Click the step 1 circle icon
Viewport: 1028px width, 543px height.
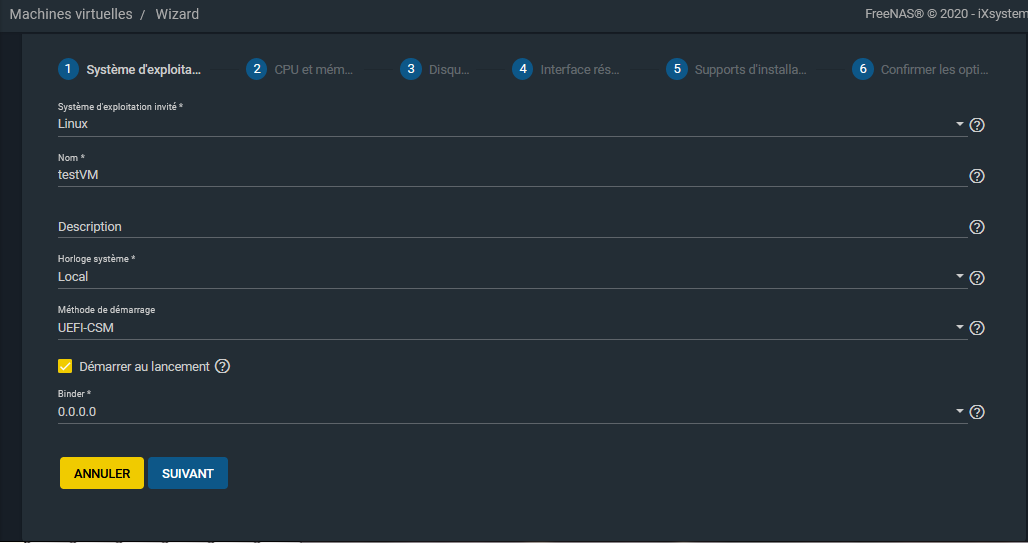click(68, 69)
